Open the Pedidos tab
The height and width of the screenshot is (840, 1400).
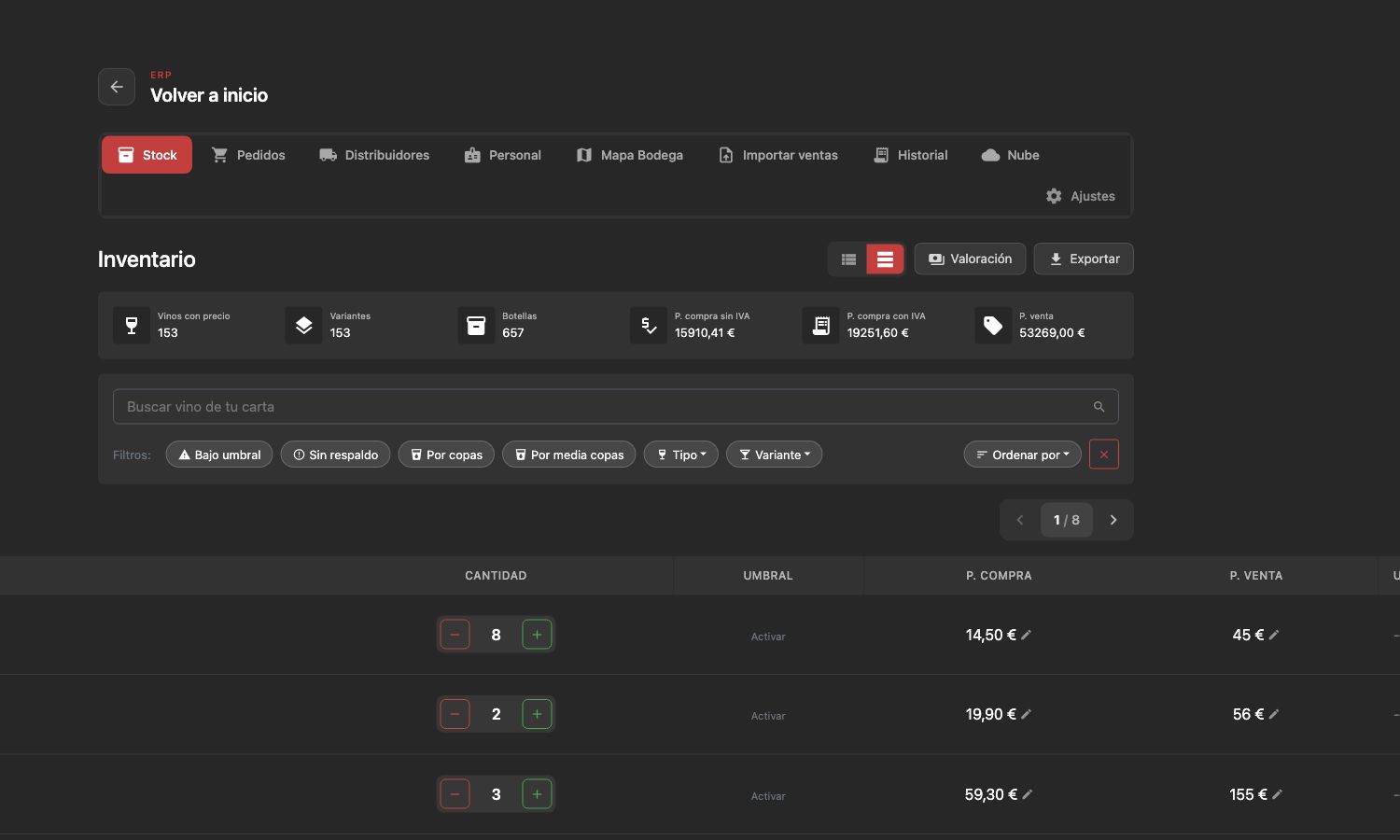pos(248,155)
